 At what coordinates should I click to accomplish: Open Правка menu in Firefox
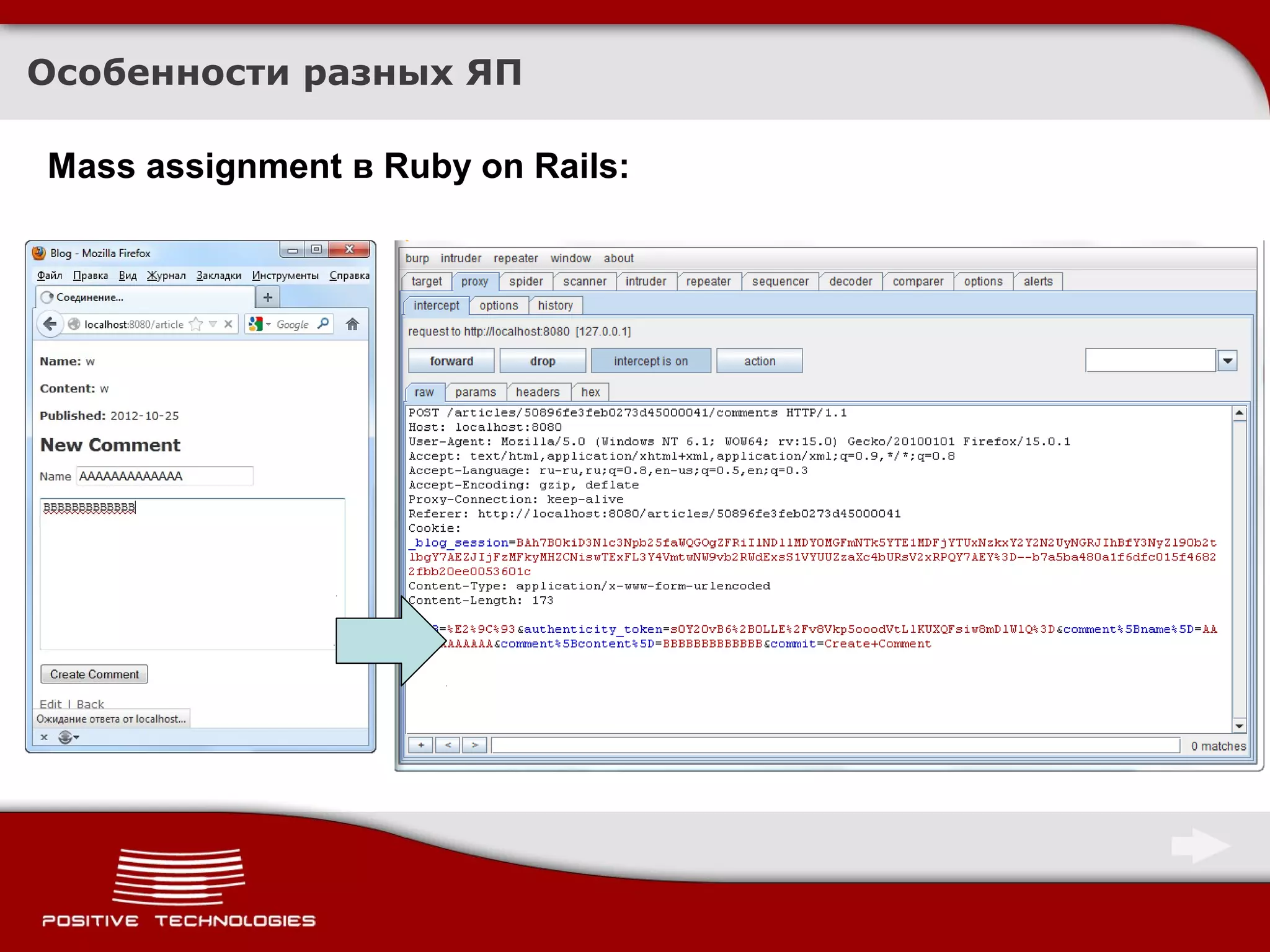pyautogui.click(x=91, y=275)
